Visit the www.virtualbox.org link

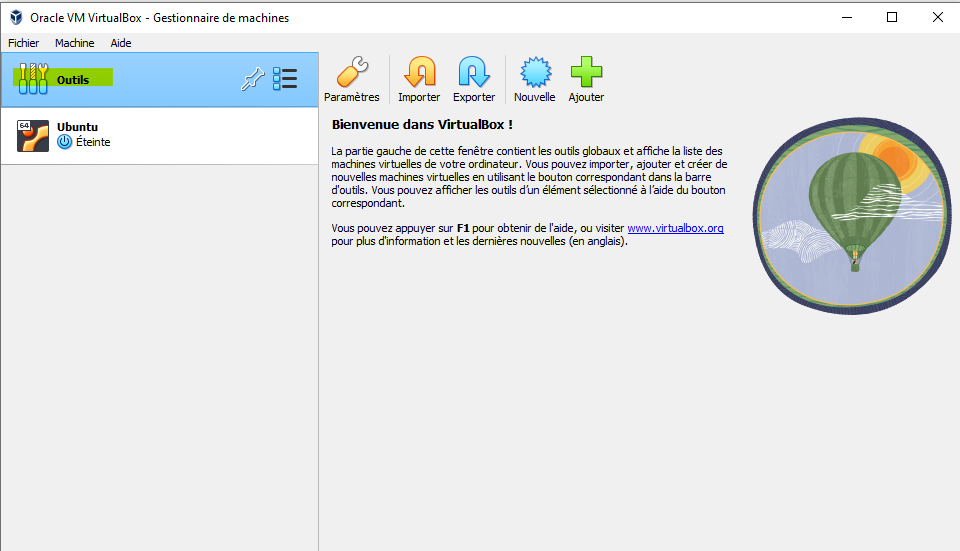[x=675, y=228]
